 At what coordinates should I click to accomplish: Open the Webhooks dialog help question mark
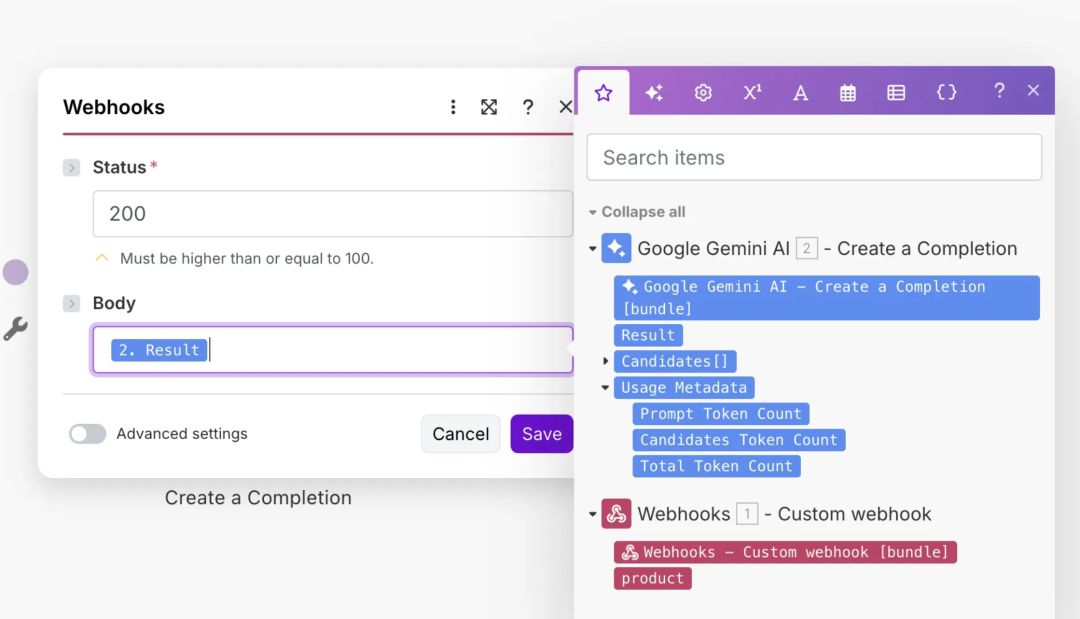(x=528, y=107)
